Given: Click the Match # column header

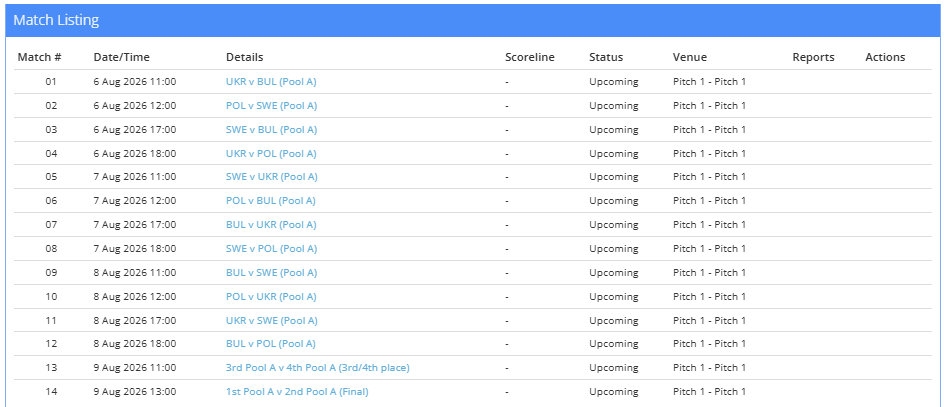Looking at the screenshot, I should point(39,57).
